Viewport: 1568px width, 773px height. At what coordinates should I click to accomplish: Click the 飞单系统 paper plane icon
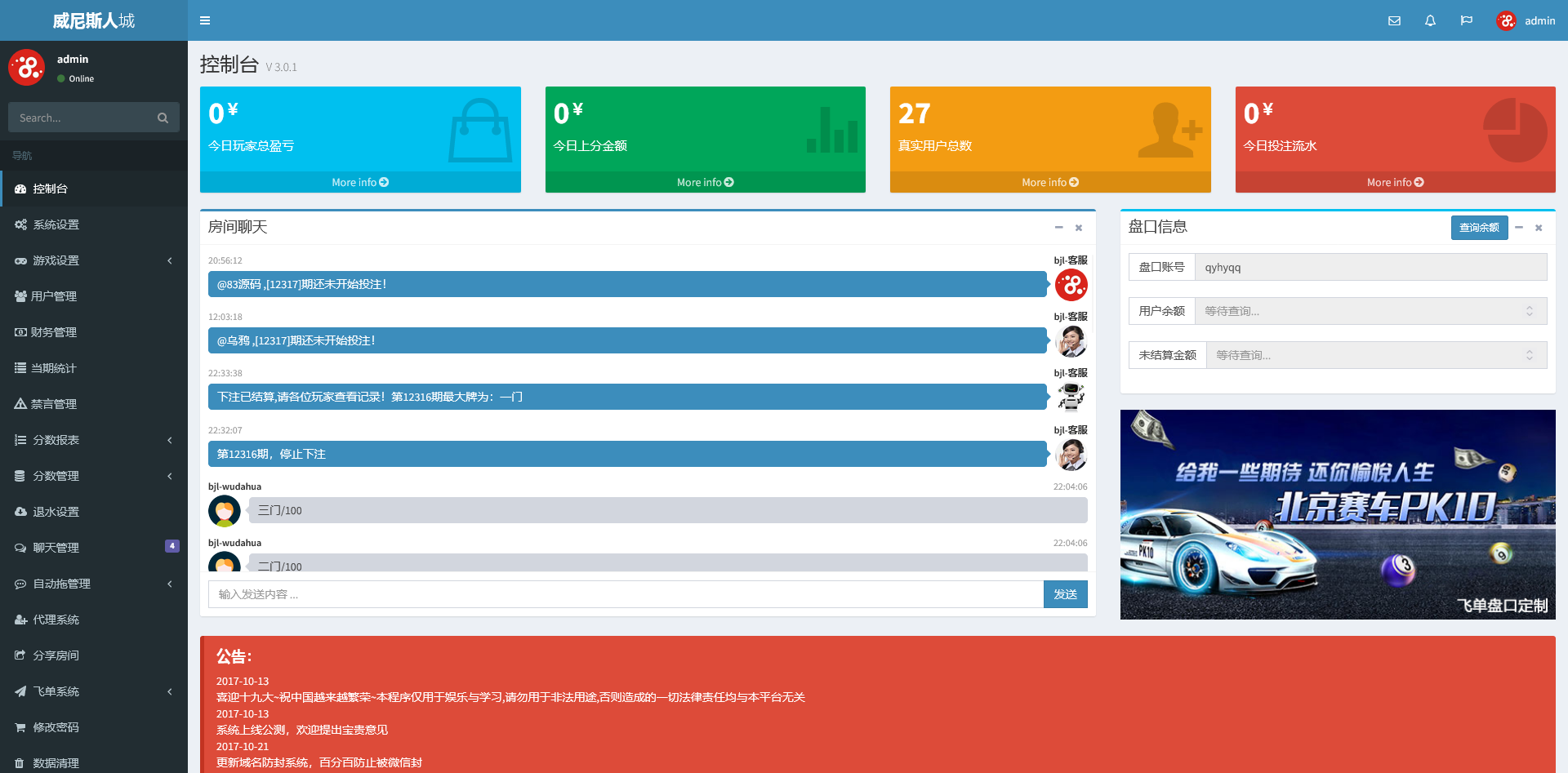[x=20, y=691]
